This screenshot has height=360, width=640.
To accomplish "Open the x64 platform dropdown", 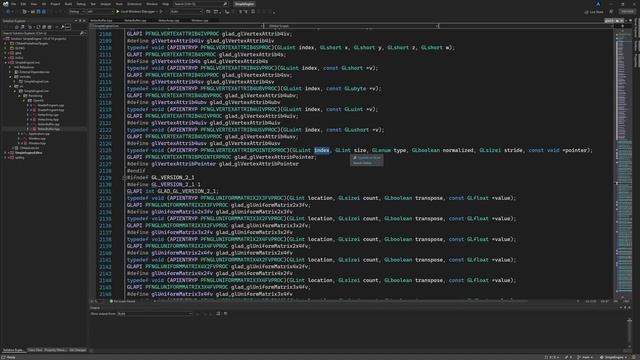I will pyautogui.click(x=100, y=12).
